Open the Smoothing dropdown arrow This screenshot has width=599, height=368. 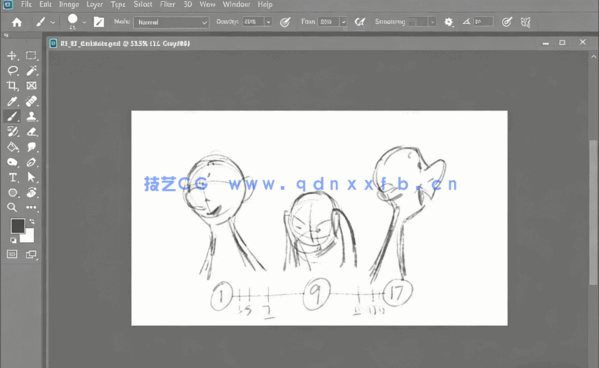pyautogui.click(x=432, y=22)
